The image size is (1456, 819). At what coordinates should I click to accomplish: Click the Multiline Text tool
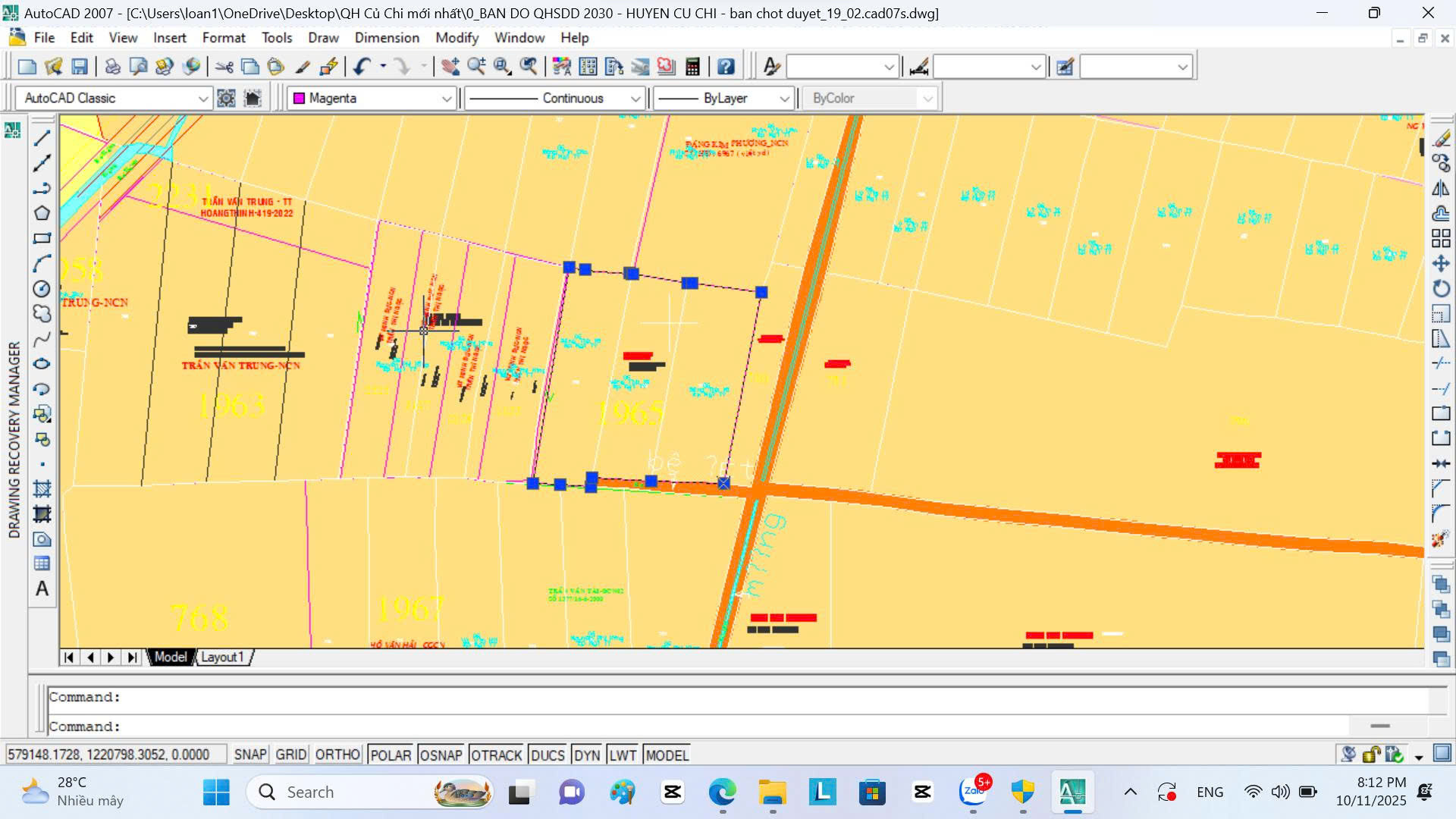click(42, 588)
